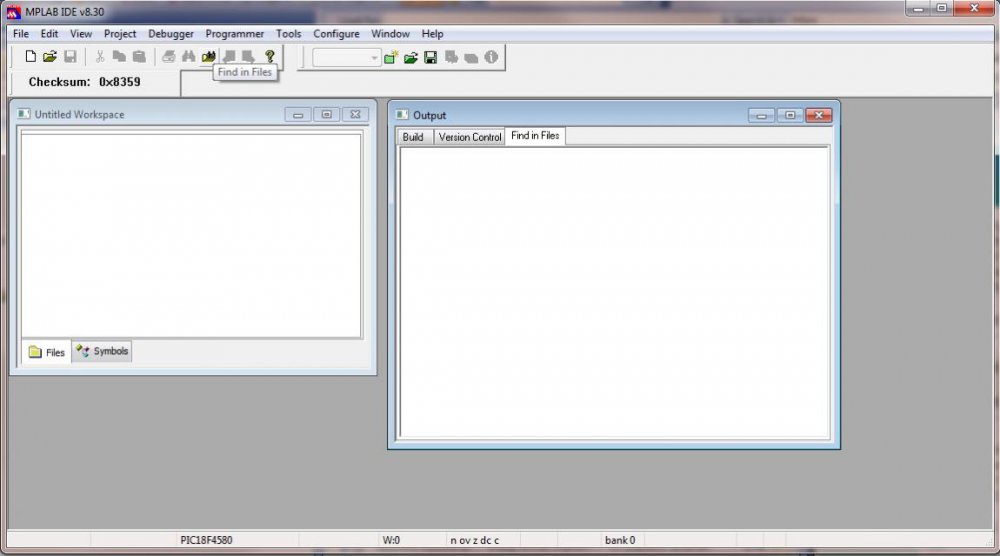Open the Edit menu
Screen dimensions: 1000x556
tap(49, 34)
